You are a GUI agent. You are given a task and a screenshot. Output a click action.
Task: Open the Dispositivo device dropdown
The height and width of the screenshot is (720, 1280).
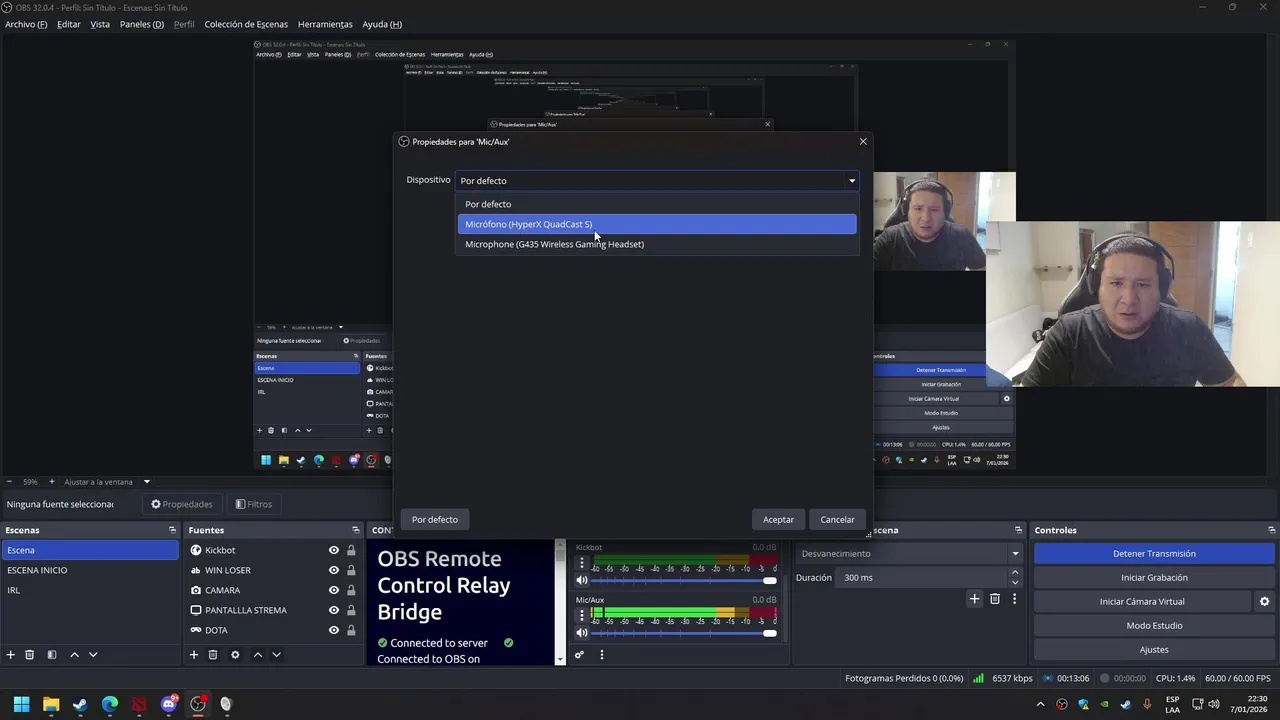coord(657,181)
